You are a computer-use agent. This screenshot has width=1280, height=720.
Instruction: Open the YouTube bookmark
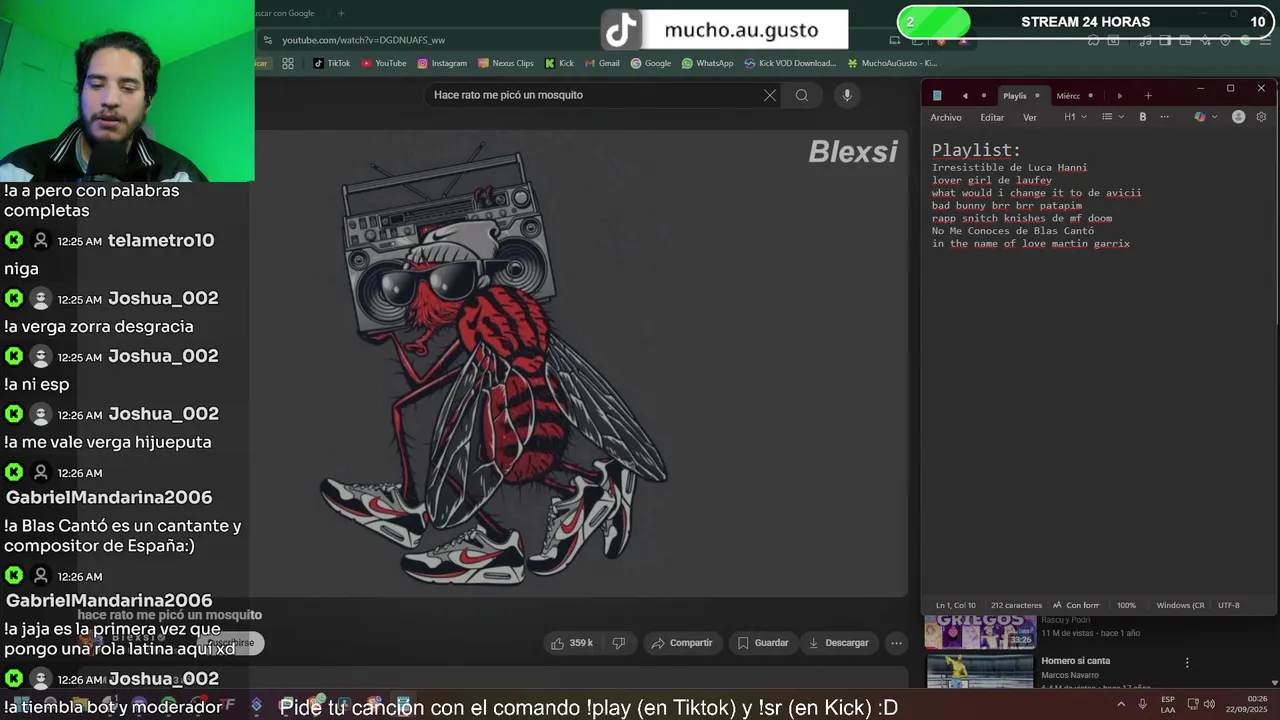pyautogui.click(x=384, y=63)
